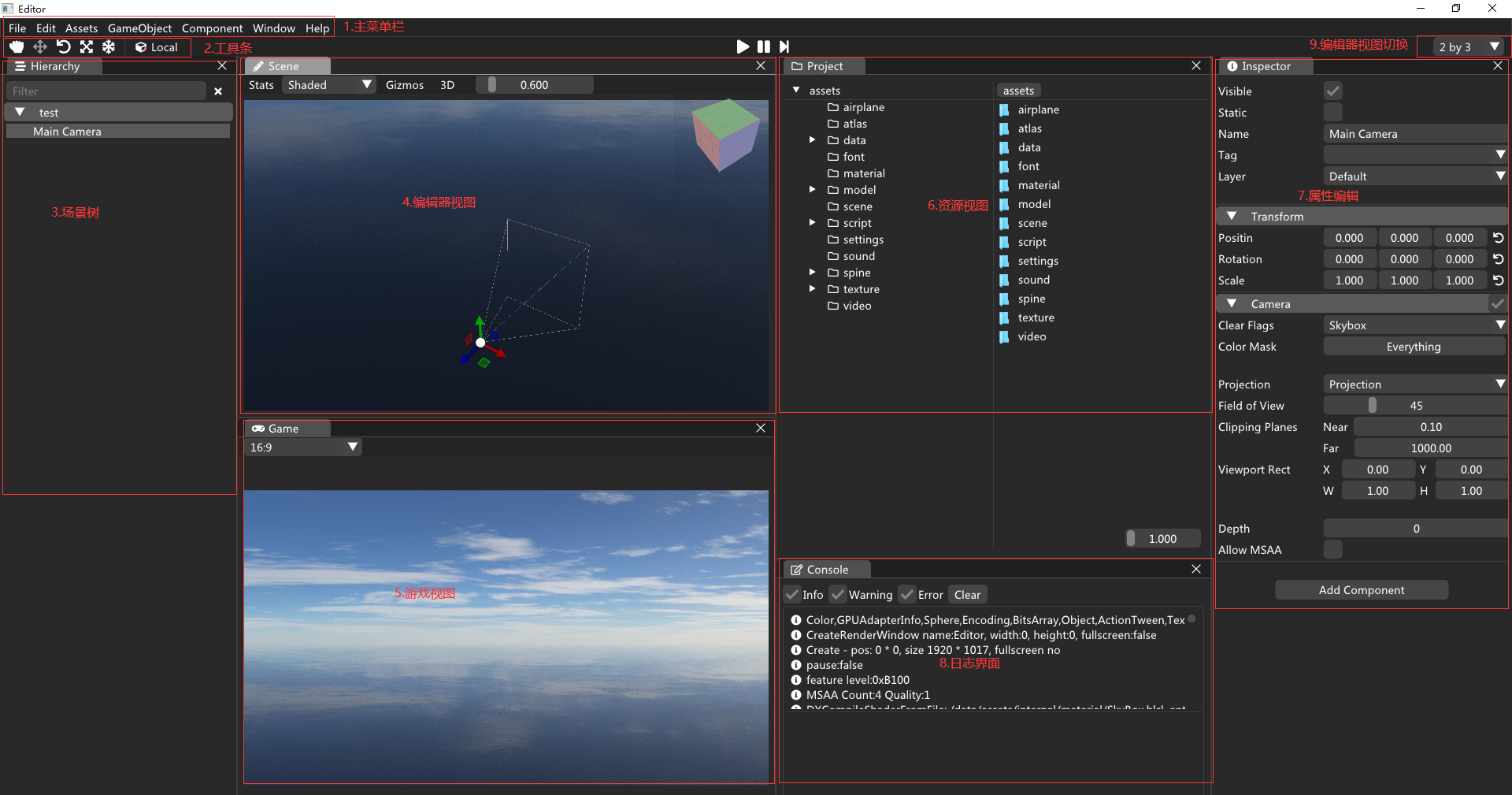Click the Hierarchy Filter search field
The height and width of the screenshot is (795, 1512).
click(x=106, y=91)
